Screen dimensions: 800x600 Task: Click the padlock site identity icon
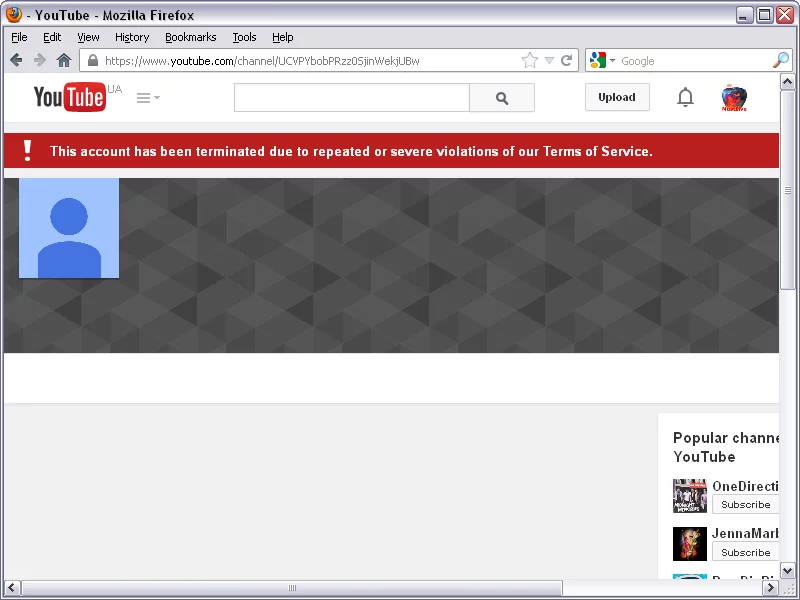[x=93, y=60]
